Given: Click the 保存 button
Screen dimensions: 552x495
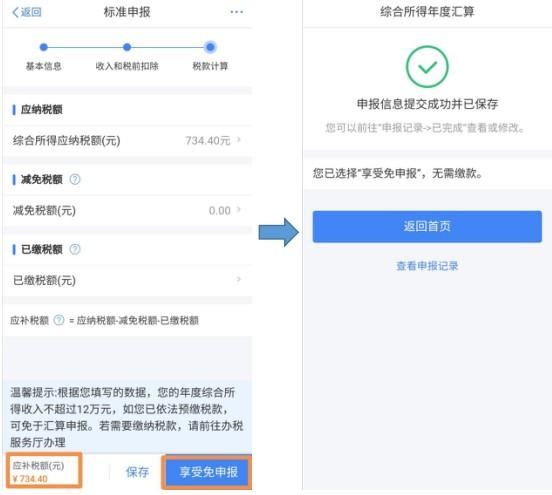Looking at the screenshot, I should (x=137, y=472).
